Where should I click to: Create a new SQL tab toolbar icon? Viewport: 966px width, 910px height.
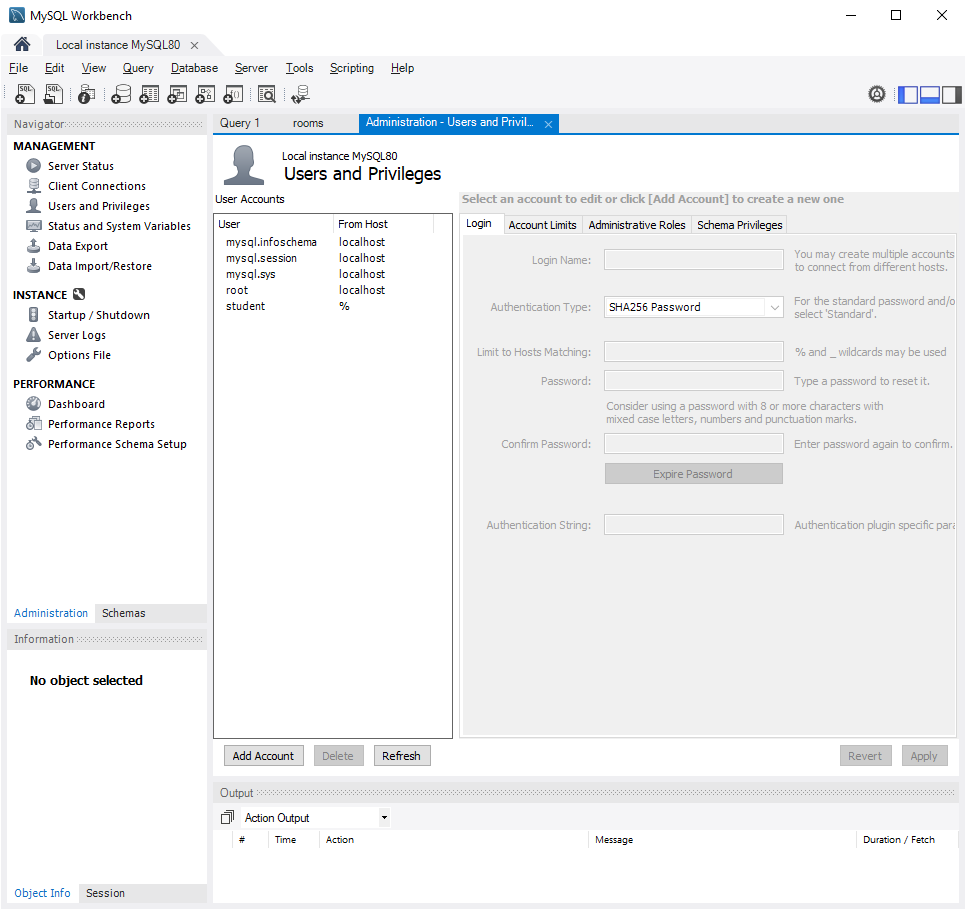tap(25, 94)
